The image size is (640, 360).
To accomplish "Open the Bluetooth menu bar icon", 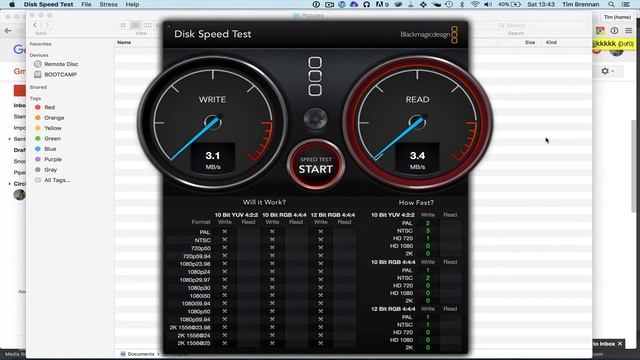I will [x=462, y=4].
